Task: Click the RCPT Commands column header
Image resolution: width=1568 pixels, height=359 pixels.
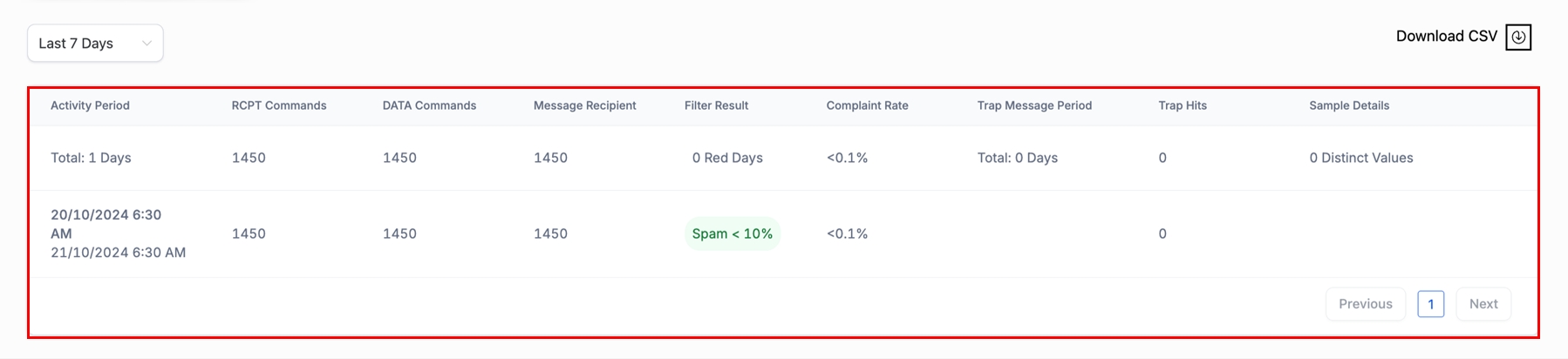Action: click(x=279, y=105)
